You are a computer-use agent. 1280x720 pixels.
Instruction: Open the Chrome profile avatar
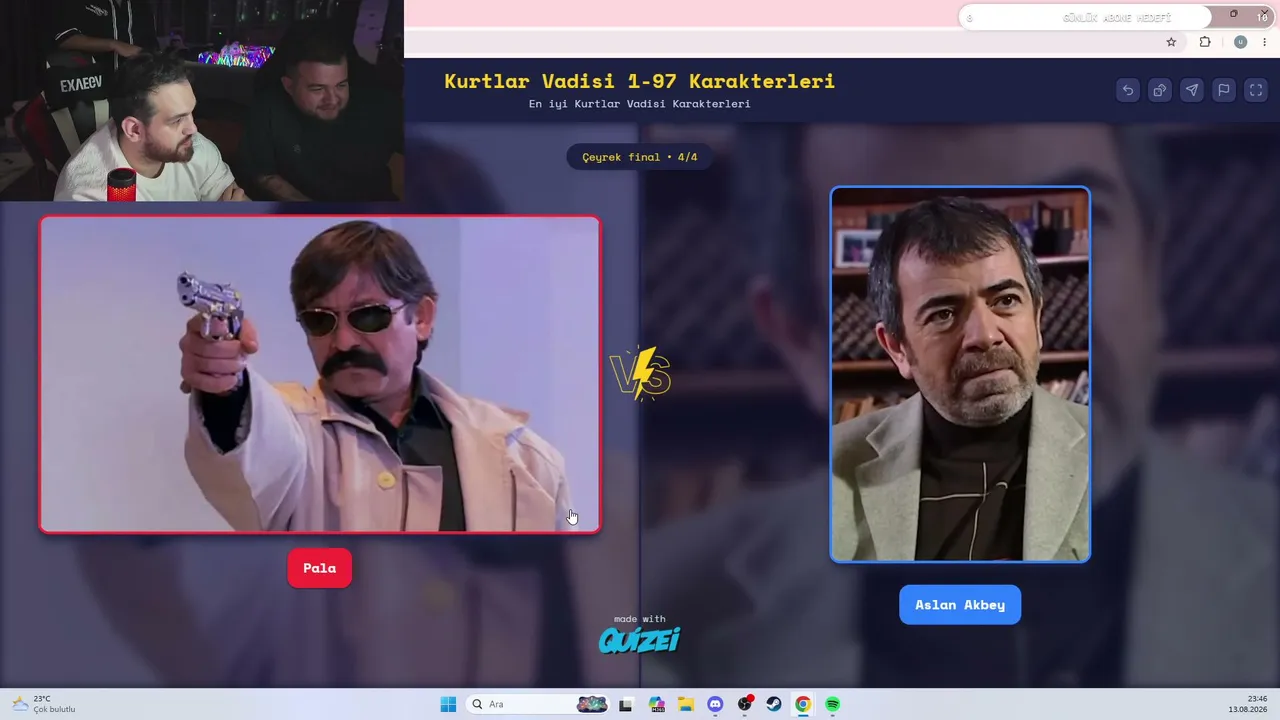click(1241, 42)
